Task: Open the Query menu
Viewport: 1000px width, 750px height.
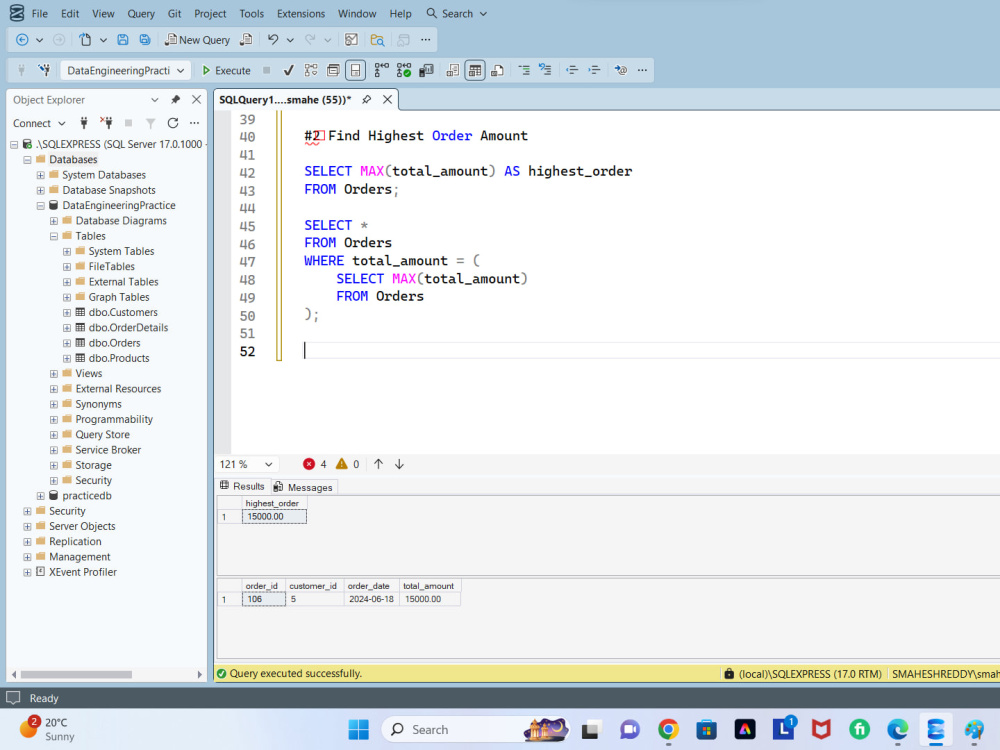Action: coord(141,13)
